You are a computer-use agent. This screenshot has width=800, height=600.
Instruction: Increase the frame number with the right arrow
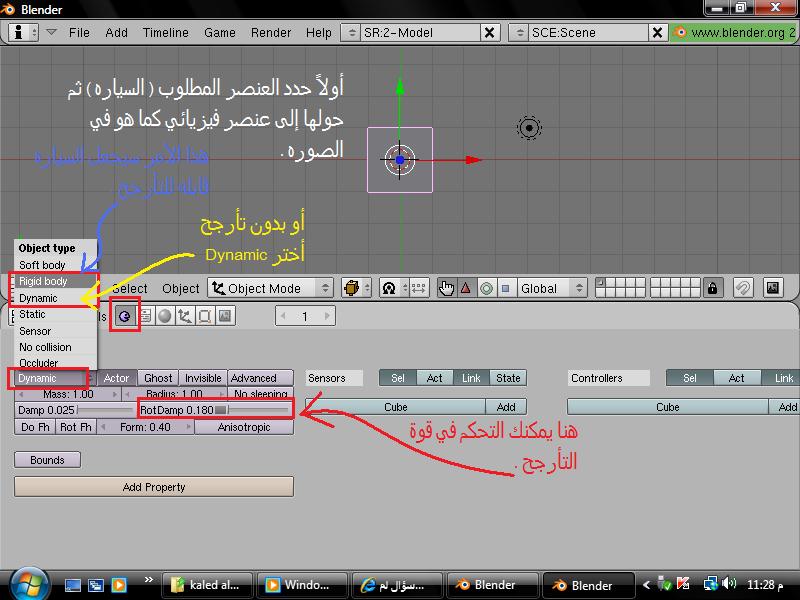(x=328, y=316)
